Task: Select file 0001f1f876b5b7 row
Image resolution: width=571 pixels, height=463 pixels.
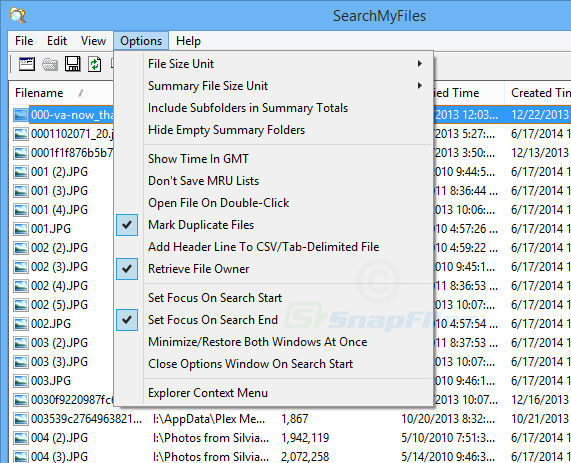Action: [x=72, y=153]
